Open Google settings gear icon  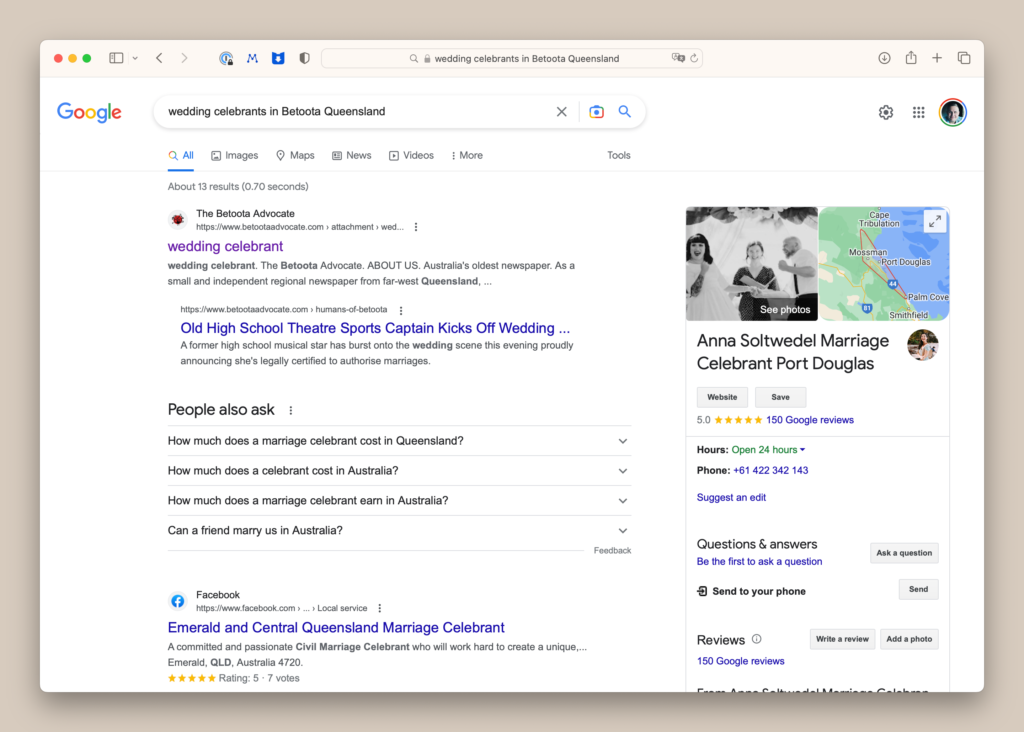click(885, 112)
